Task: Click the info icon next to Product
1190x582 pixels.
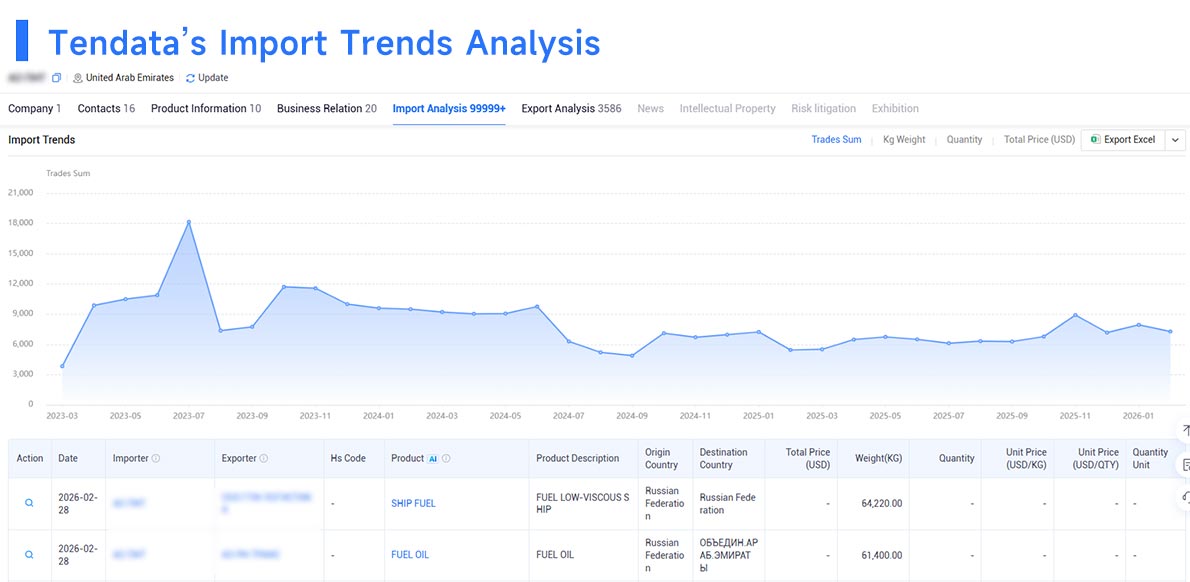Action: point(446,458)
